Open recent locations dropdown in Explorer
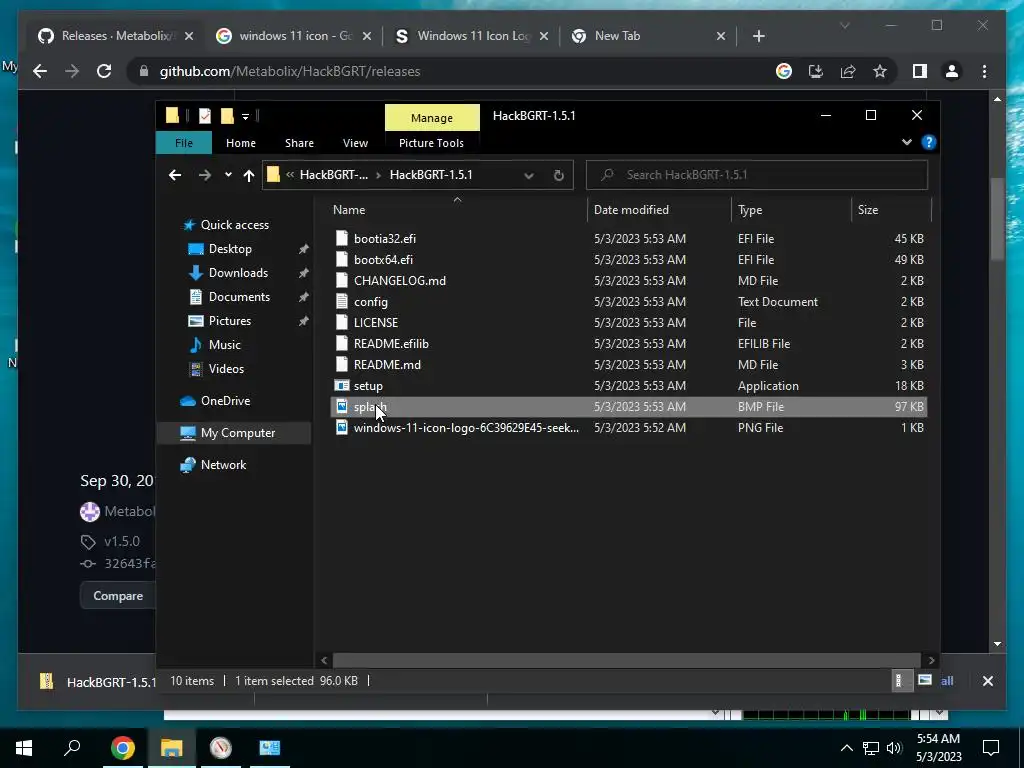 coord(228,175)
